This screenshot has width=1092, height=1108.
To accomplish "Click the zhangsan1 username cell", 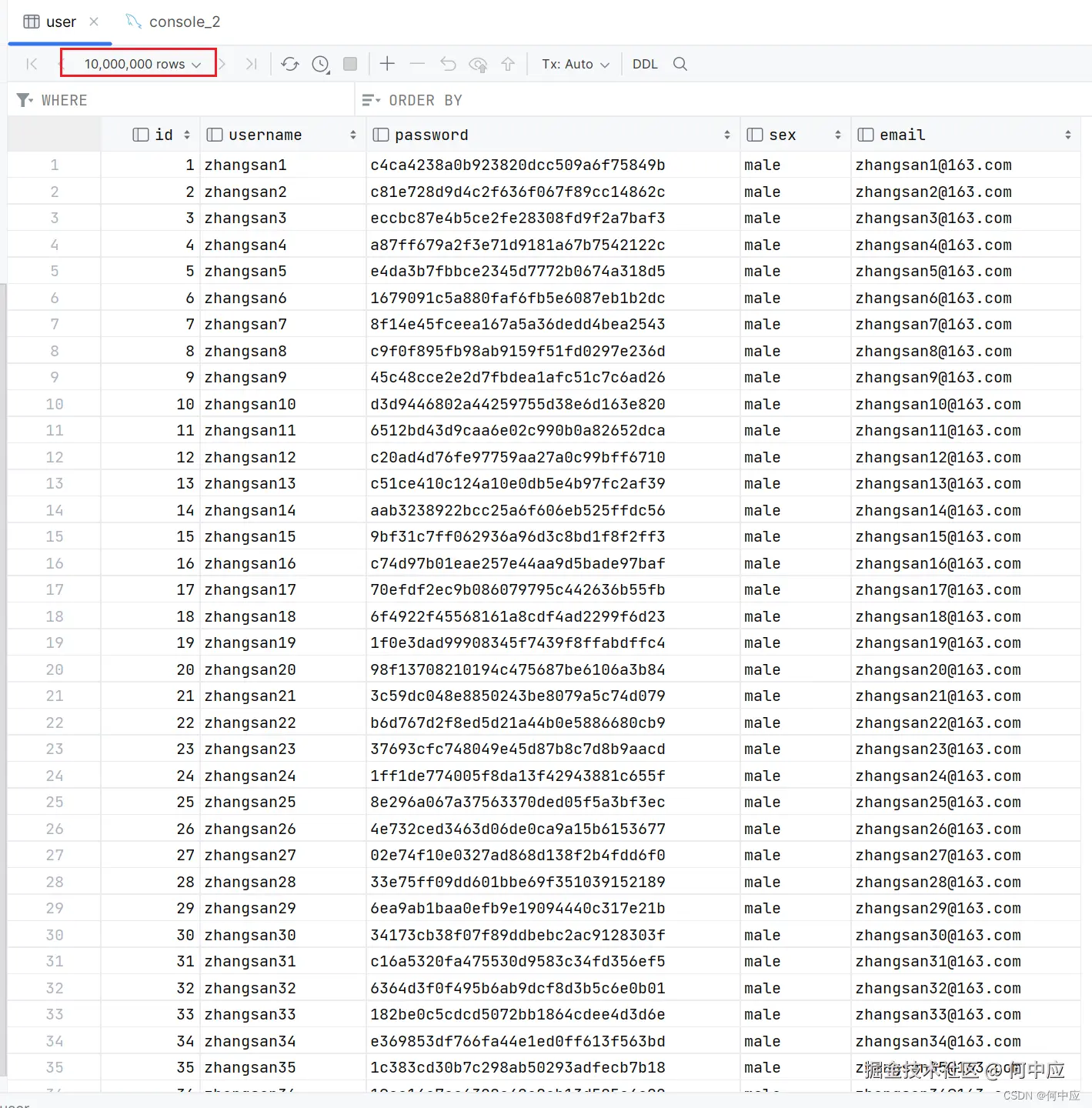I will (283, 165).
